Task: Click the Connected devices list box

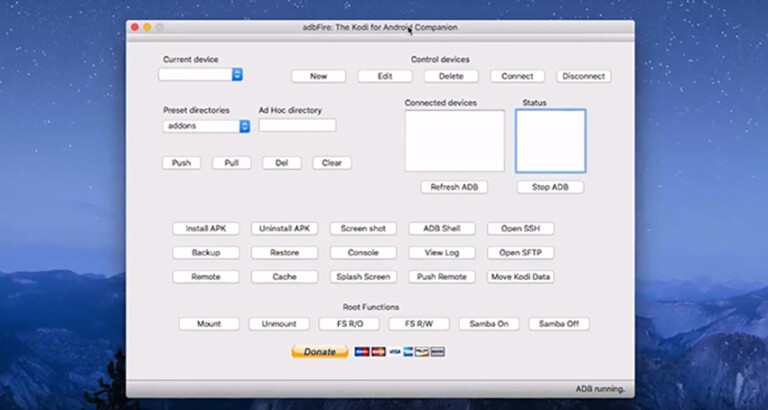Action: click(x=455, y=141)
